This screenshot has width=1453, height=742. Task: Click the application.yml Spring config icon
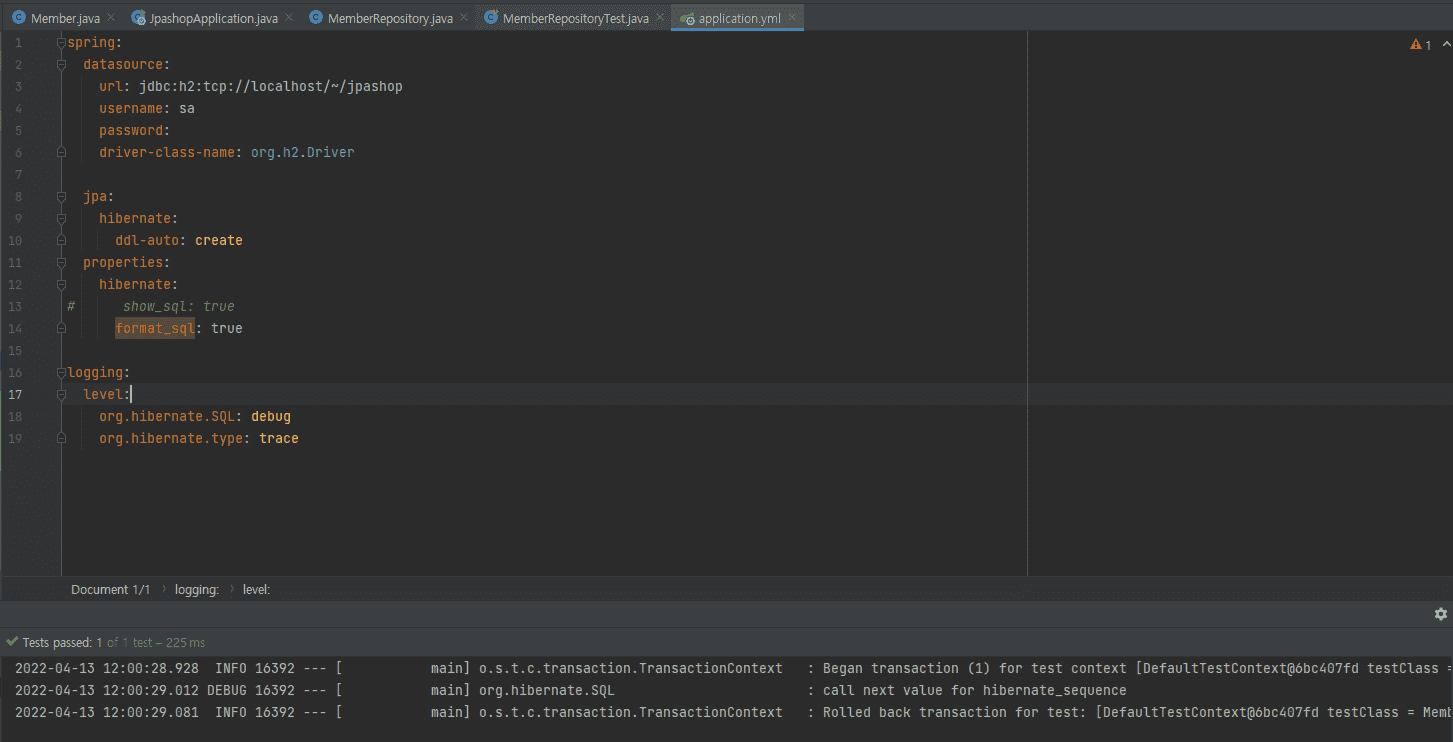[x=687, y=18]
